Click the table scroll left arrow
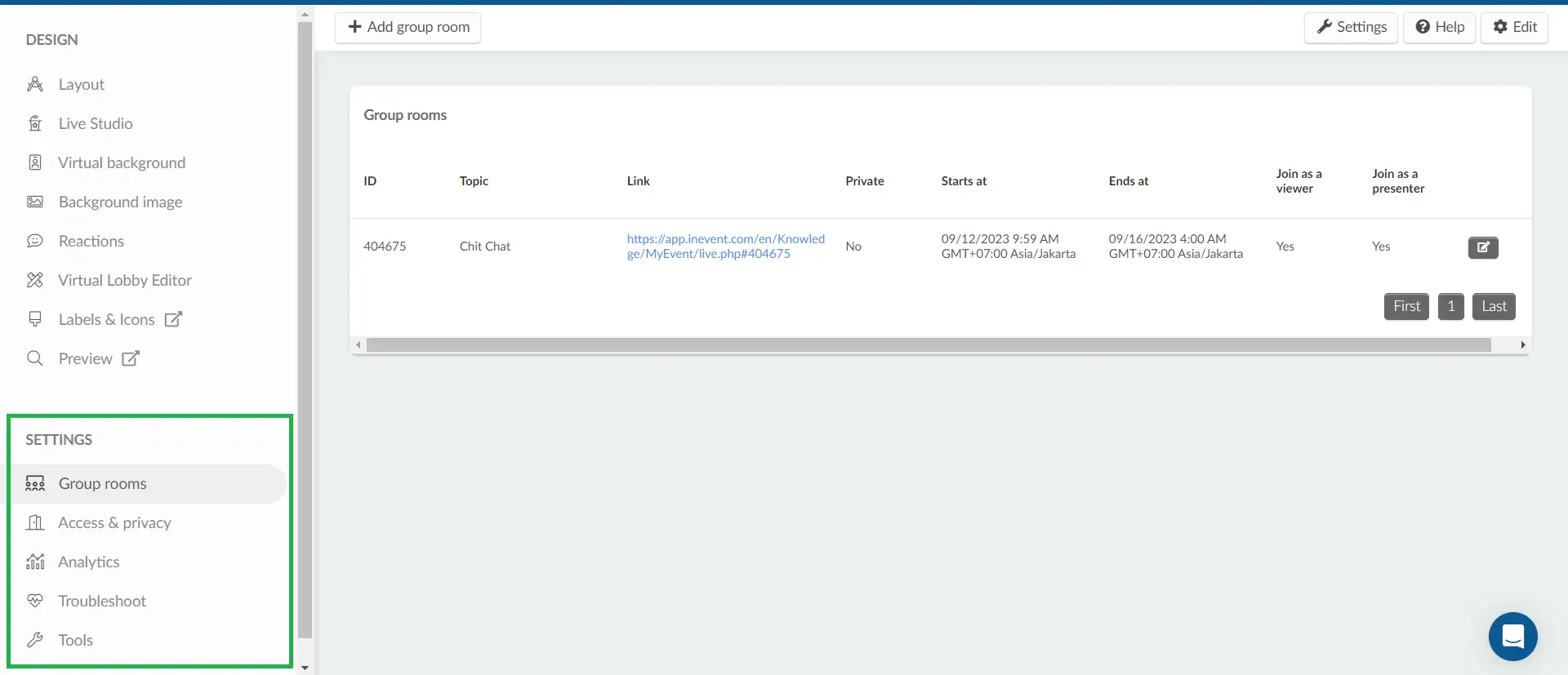This screenshot has width=1568, height=675. 359,345
